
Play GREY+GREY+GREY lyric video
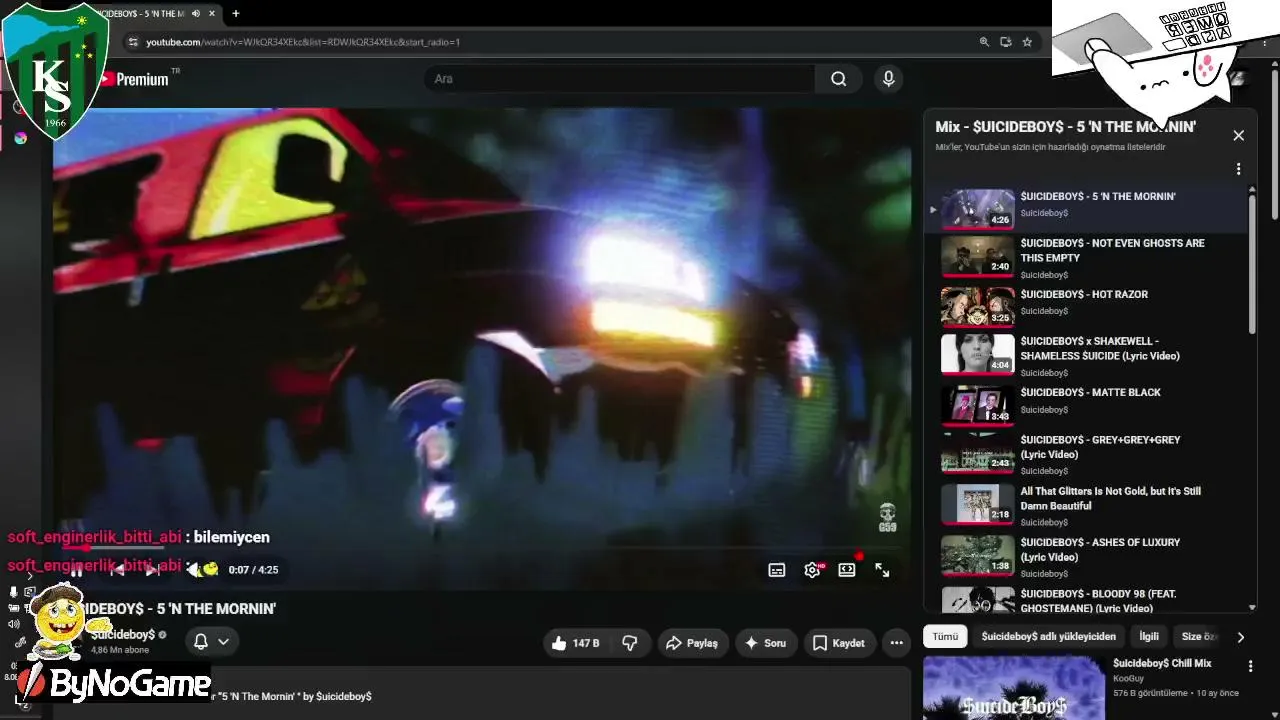tap(1086, 453)
